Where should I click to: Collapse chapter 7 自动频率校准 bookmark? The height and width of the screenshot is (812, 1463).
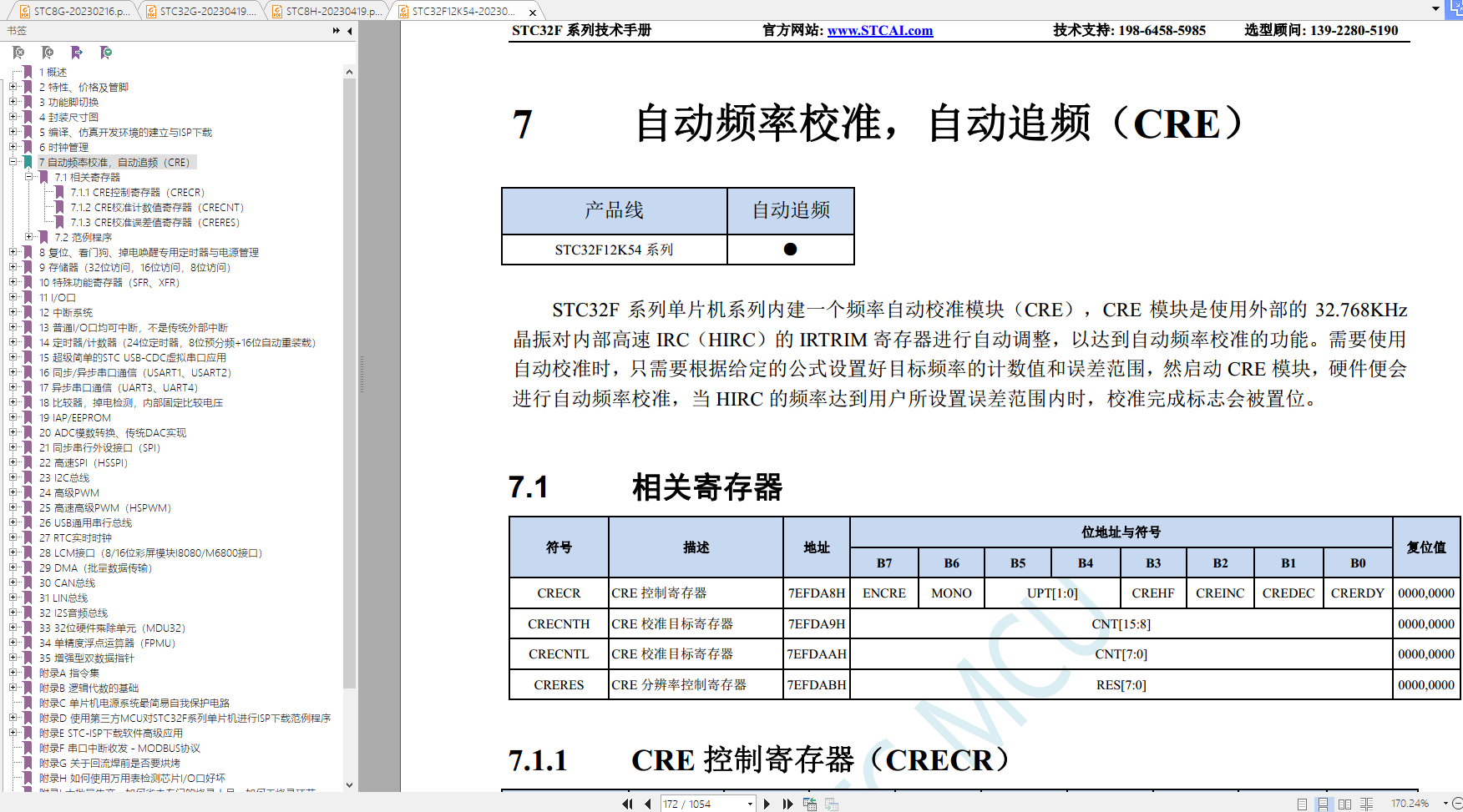tap(13, 162)
